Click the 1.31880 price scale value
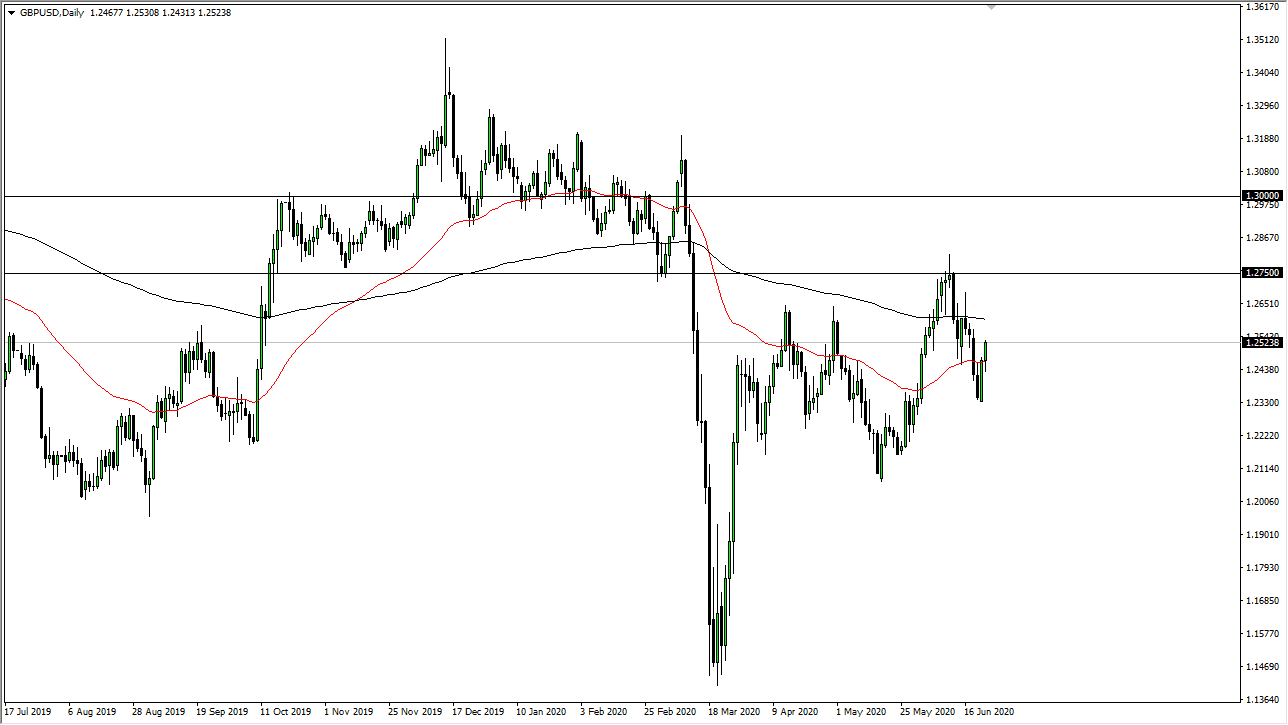Image resolution: width=1288 pixels, height=725 pixels. coord(1263,139)
